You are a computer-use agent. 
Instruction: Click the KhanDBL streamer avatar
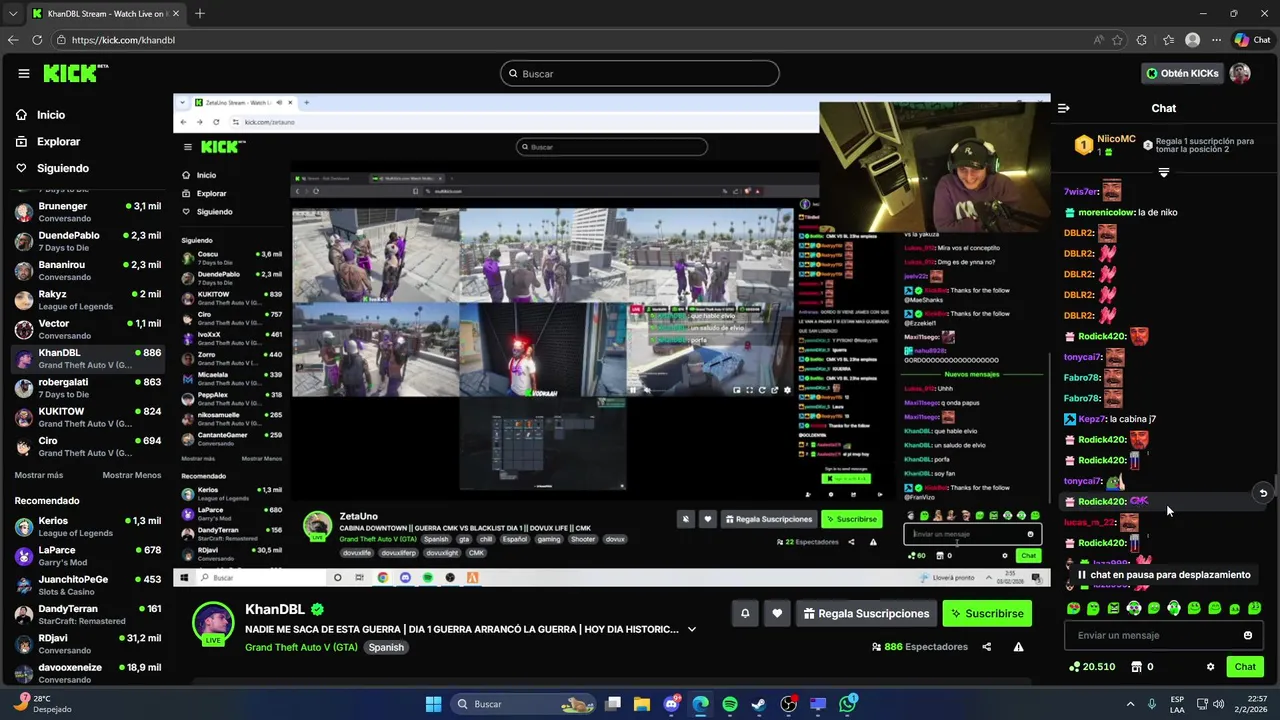tap(213, 622)
